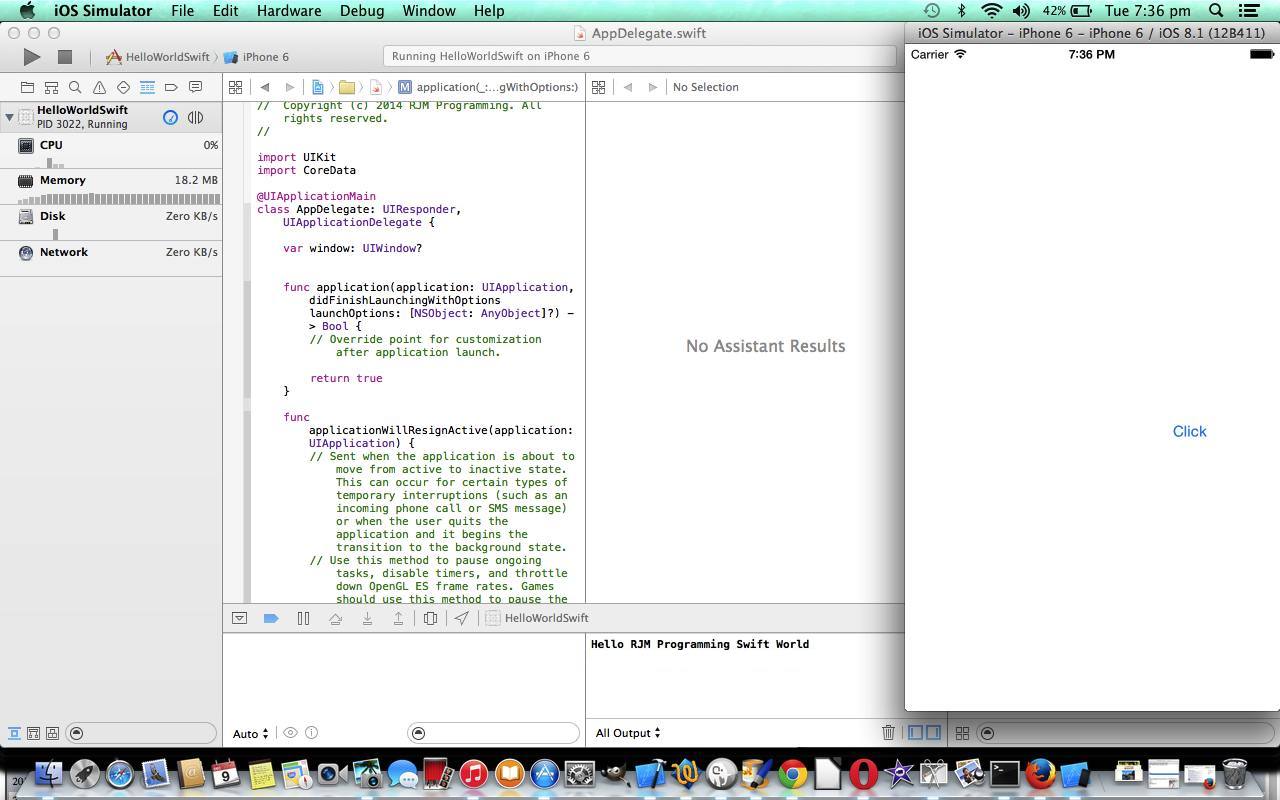Click the filter field under the simulator window
Image resolution: width=1280 pixels, height=800 pixels.
[x=1125, y=733]
